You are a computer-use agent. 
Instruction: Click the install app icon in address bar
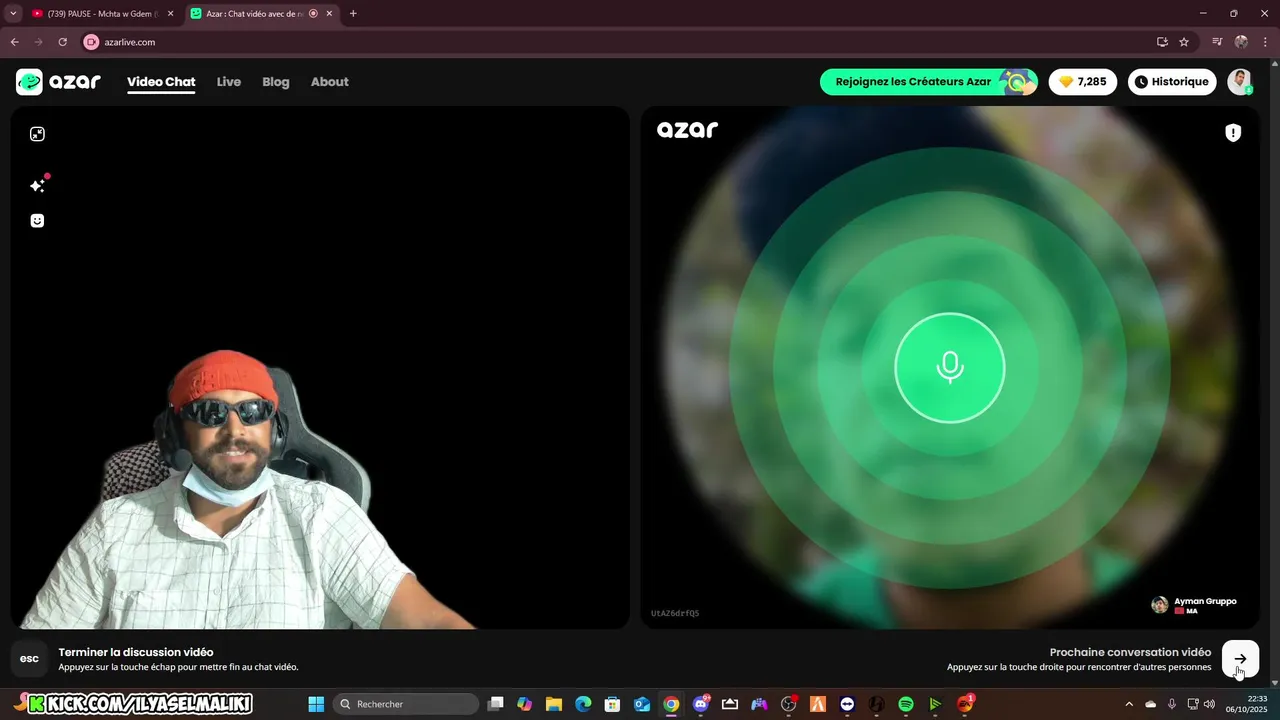1162,42
